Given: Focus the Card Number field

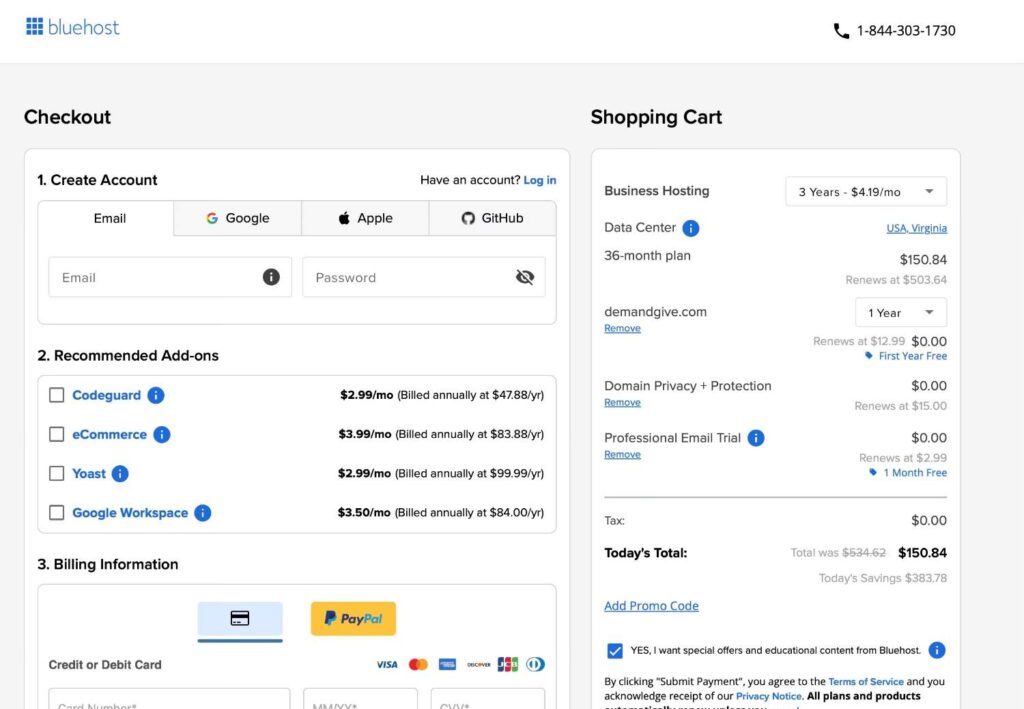Looking at the screenshot, I should tap(169, 699).
